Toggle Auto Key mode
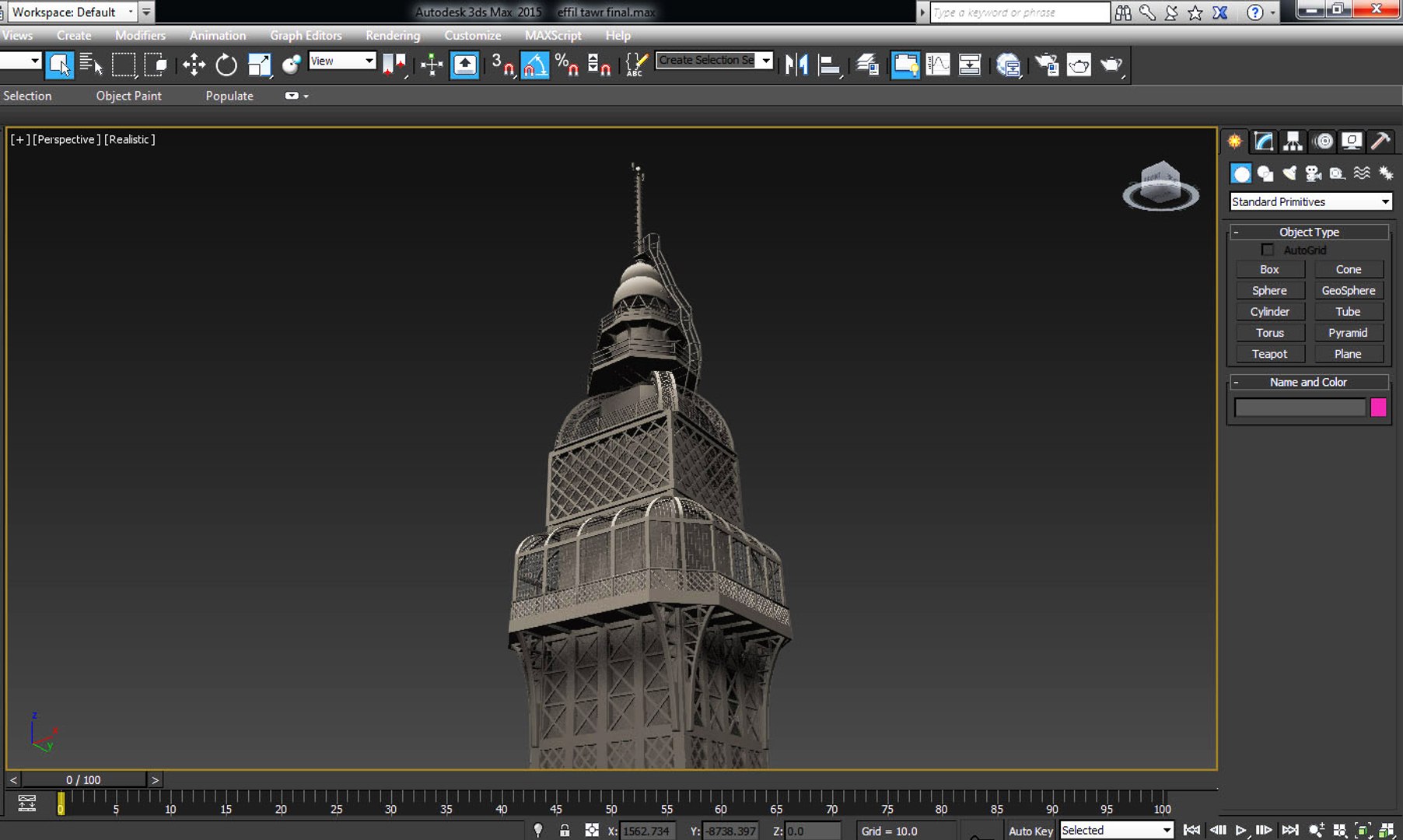This screenshot has height=840, width=1403. point(1030,831)
